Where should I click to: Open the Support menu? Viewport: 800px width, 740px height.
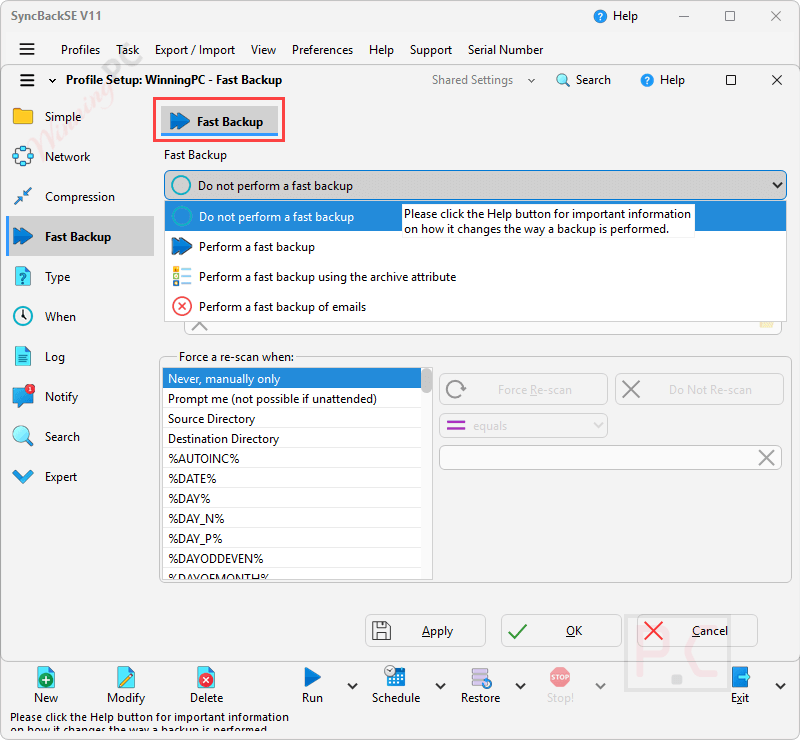pyautogui.click(x=431, y=50)
